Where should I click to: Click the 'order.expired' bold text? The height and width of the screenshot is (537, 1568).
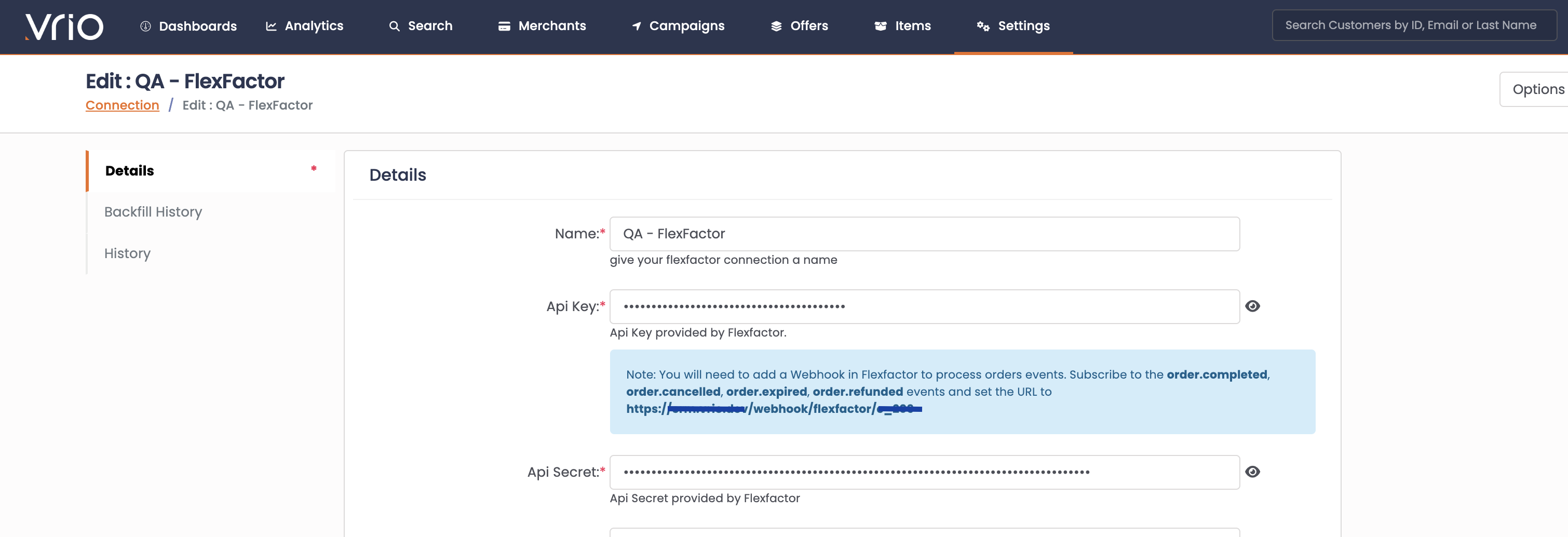766,392
